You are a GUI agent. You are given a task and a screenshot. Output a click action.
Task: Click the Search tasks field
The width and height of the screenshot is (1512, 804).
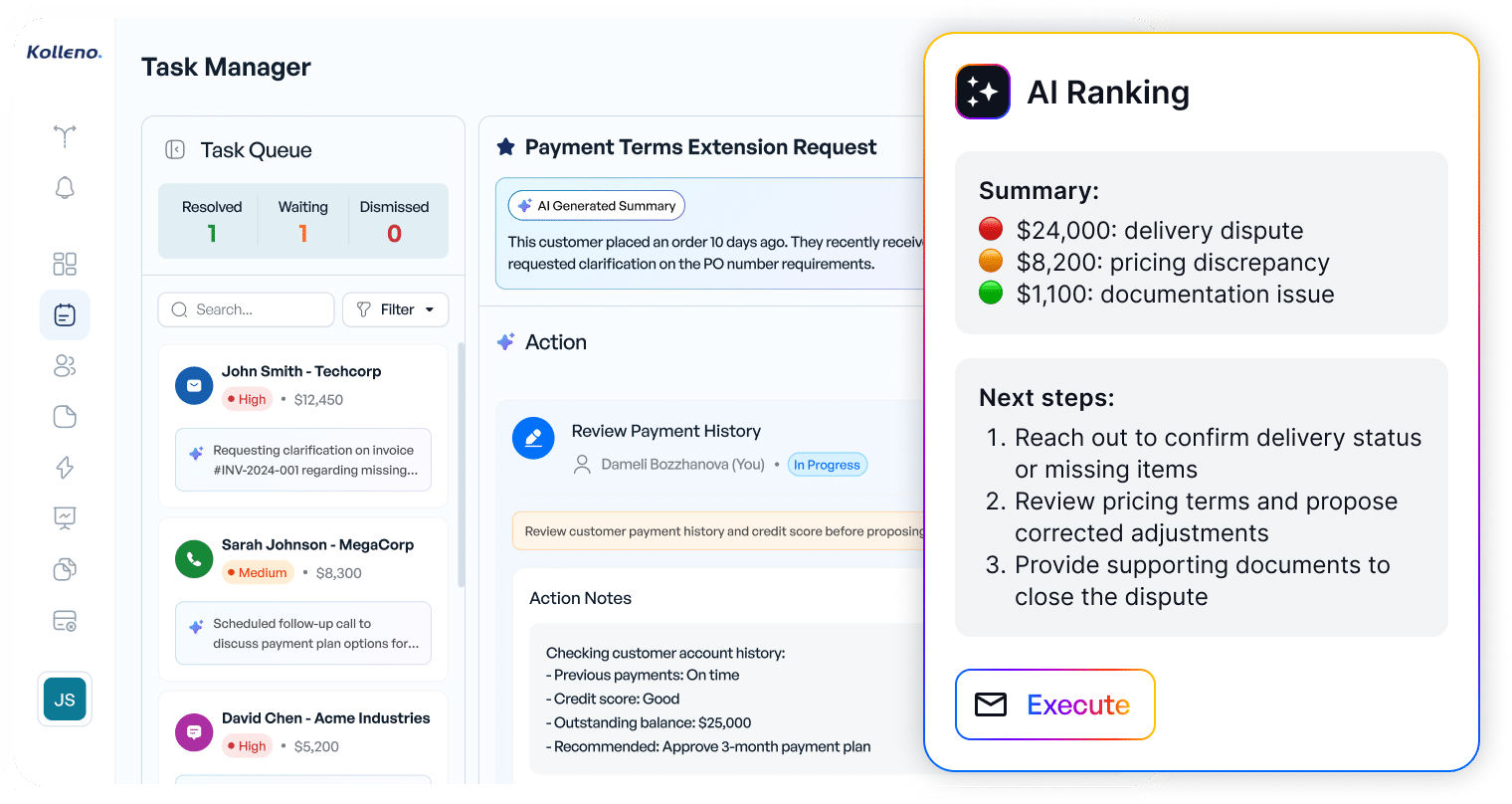tap(246, 309)
